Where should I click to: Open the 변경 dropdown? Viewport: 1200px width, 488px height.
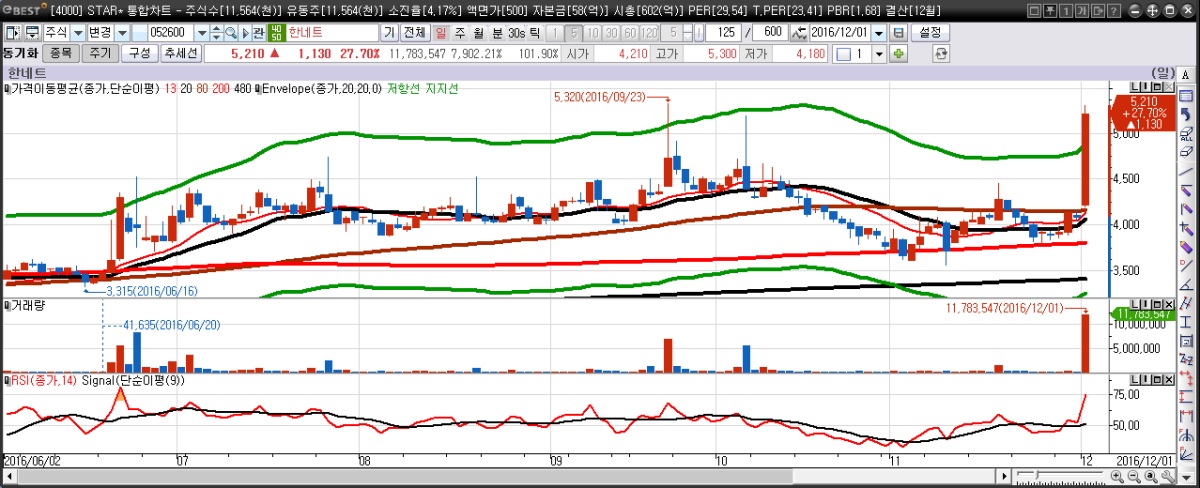pos(122,32)
